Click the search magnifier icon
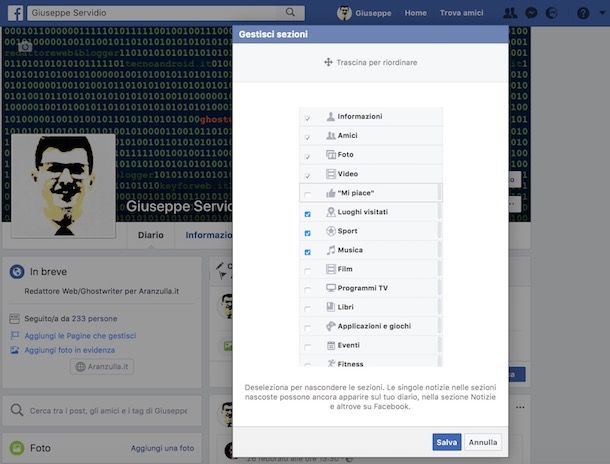This screenshot has height=464, width=610. click(290, 12)
